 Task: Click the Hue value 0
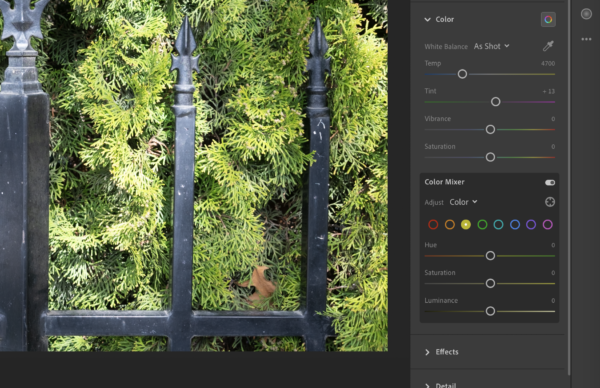click(x=553, y=245)
